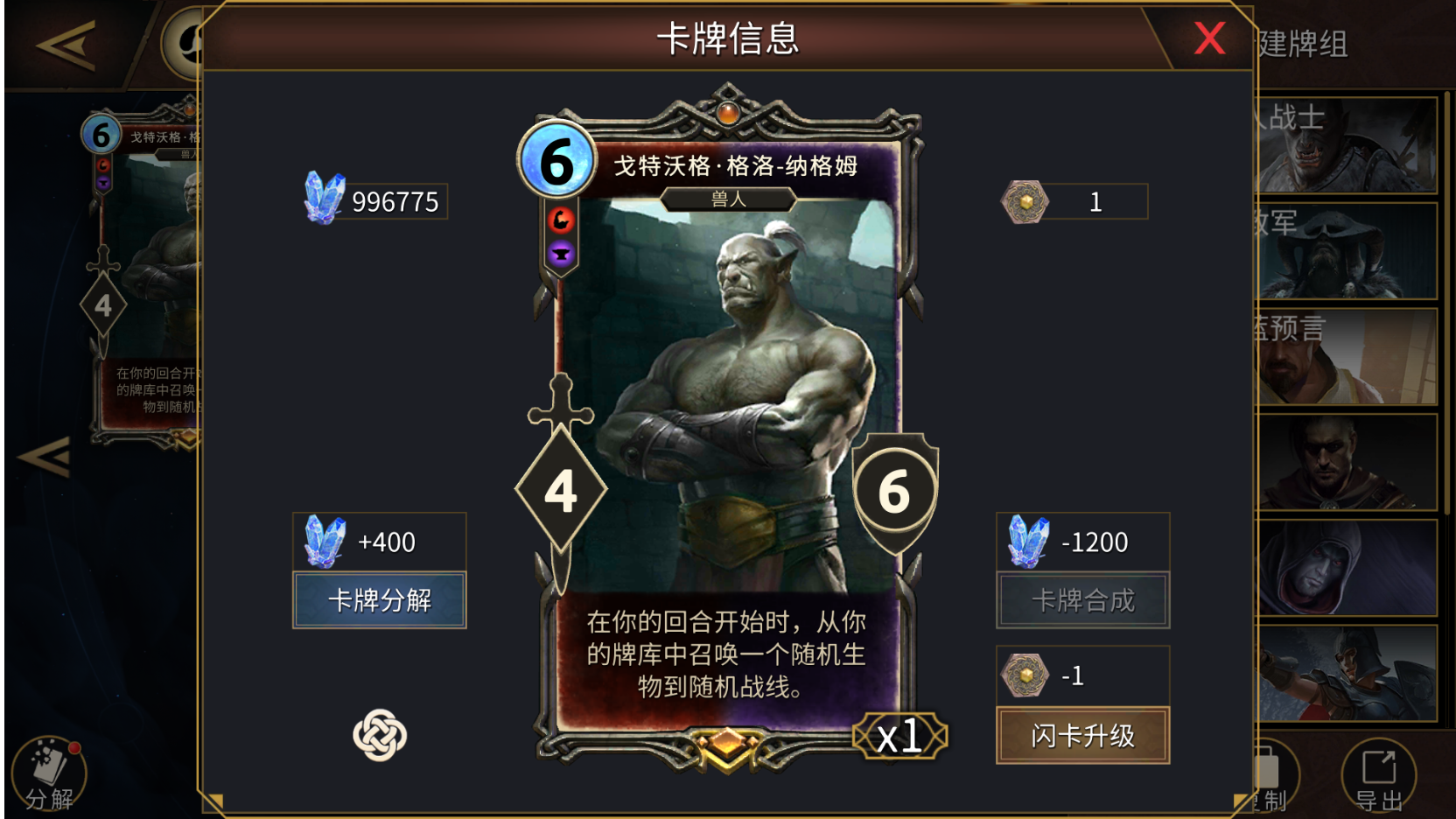Click the knot emblem icon below 卡牌分解

coord(380,735)
